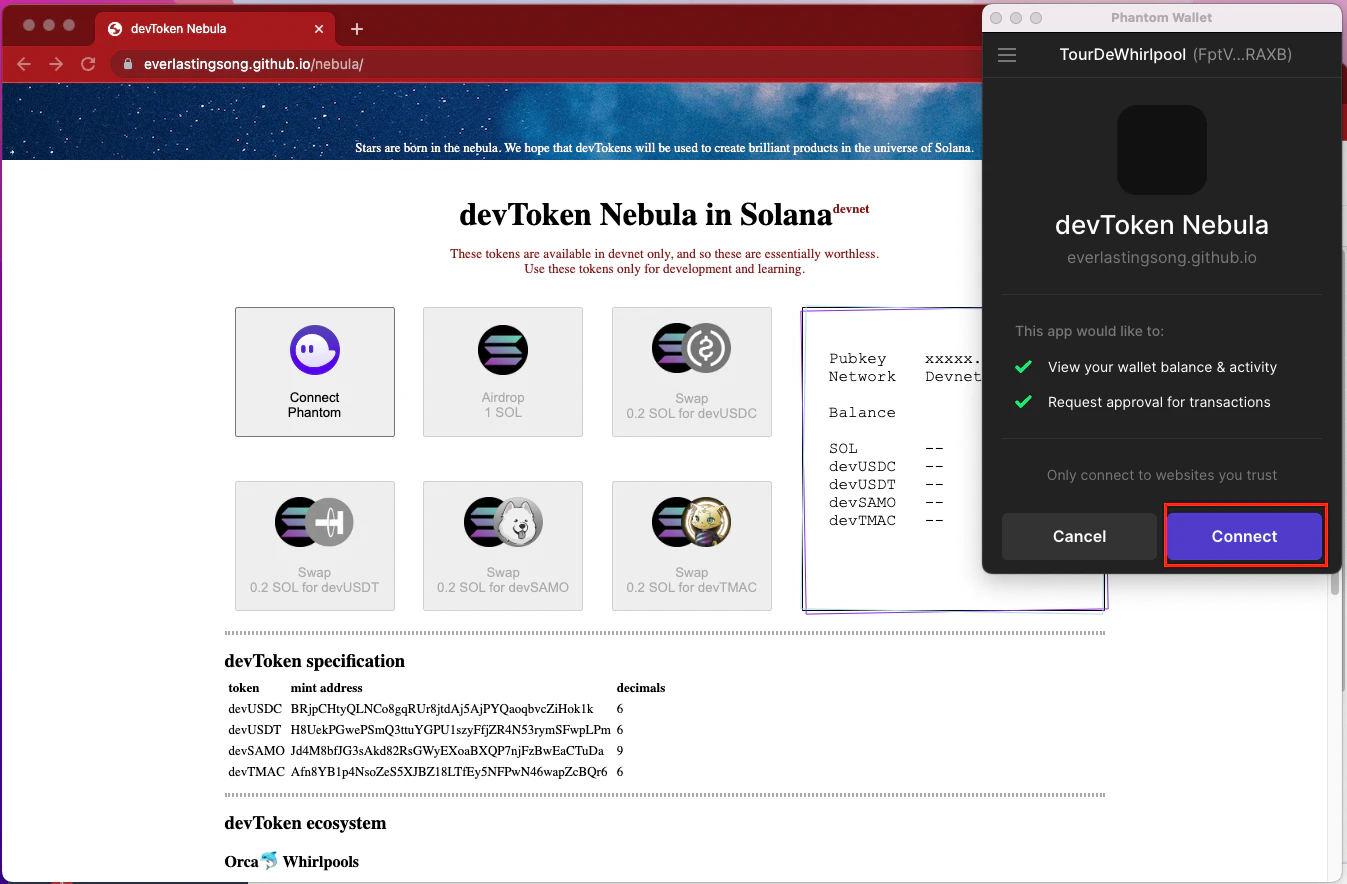This screenshot has width=1347, height=884.
Task: Click the 'devToken specification' heading
Action: (x=315, y=661)
